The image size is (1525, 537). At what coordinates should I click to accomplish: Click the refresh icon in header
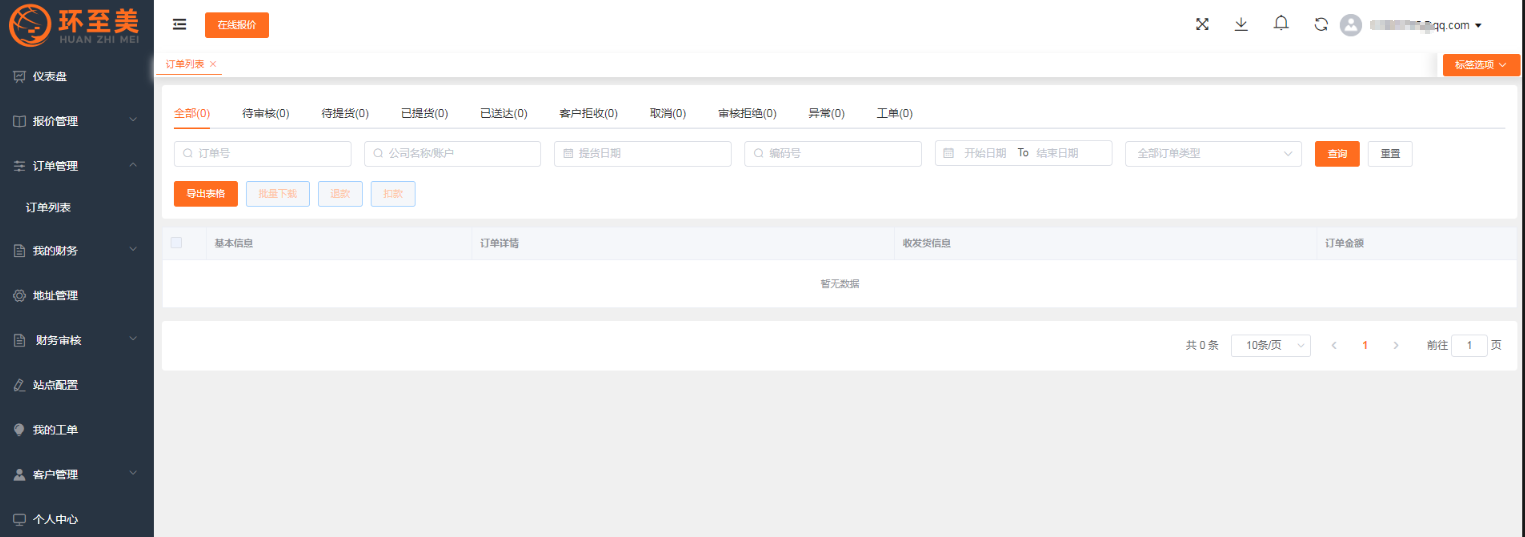pyautogui.click(x=1321, y=25)
